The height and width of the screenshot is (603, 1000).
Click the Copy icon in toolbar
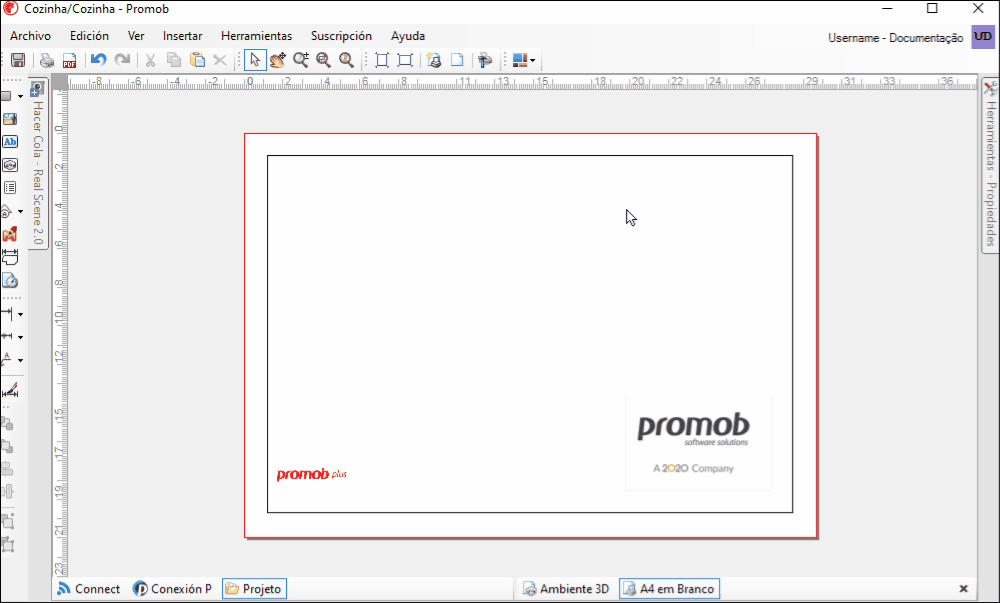[x=173, y=60]
